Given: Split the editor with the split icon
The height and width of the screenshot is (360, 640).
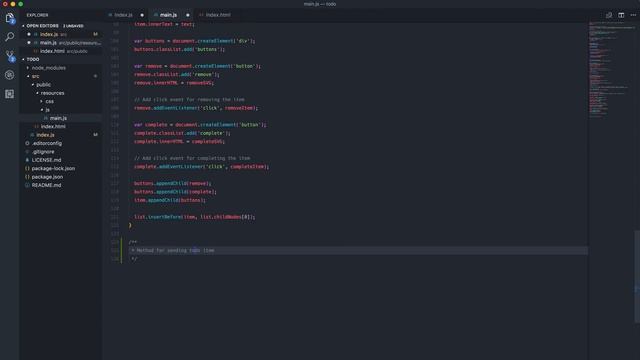Looking at the screenshot, I should pyautogui.click(x=621, y=15).
